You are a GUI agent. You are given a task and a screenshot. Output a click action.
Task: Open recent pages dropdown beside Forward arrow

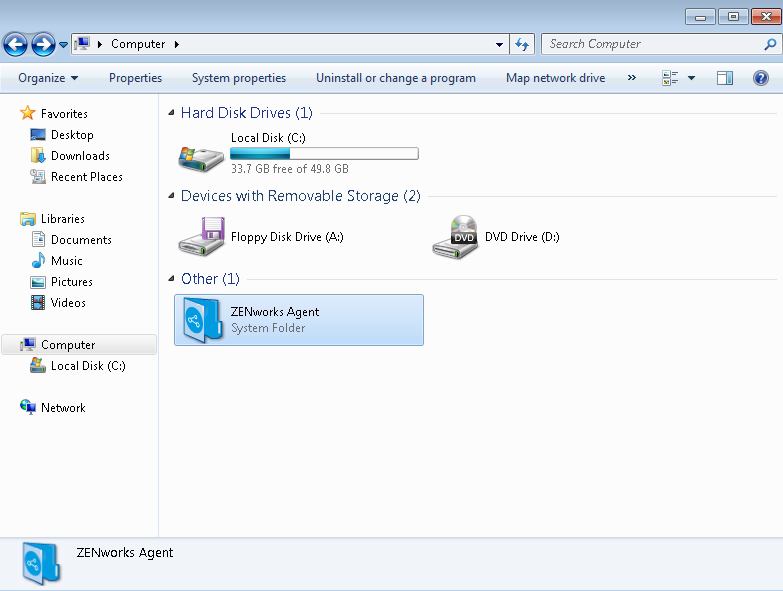pyautogui.click(x=63, y=45)
